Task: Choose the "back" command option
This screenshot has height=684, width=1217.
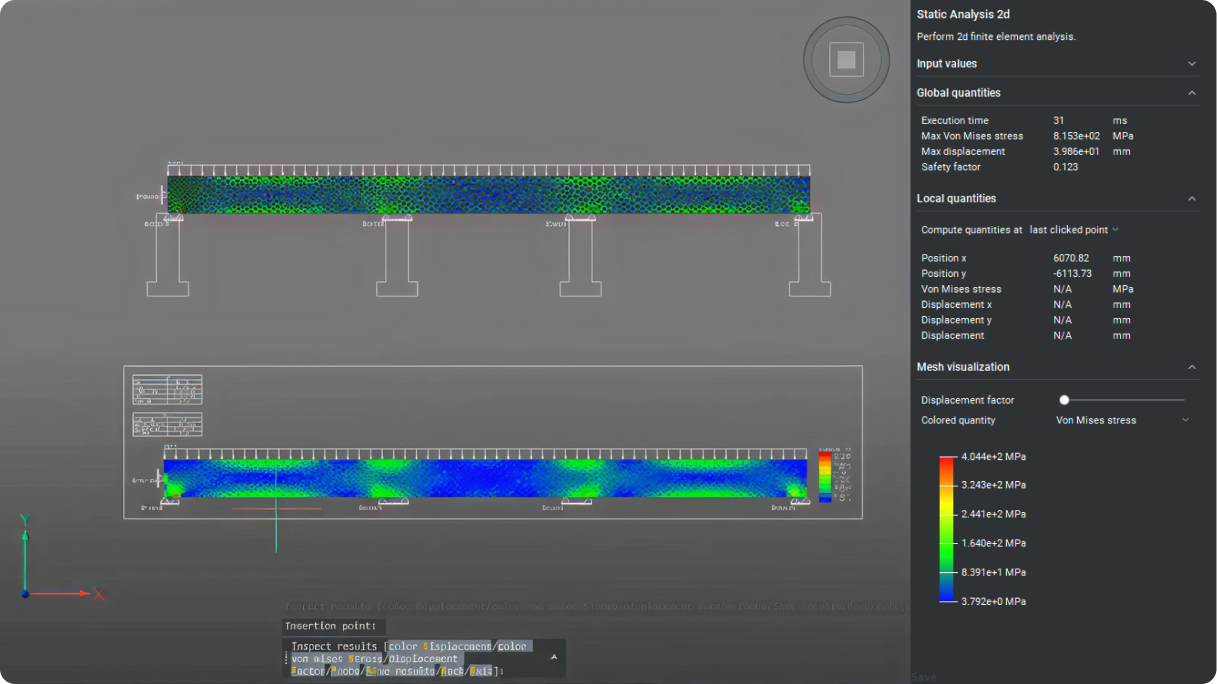Action: click(452, 671)
